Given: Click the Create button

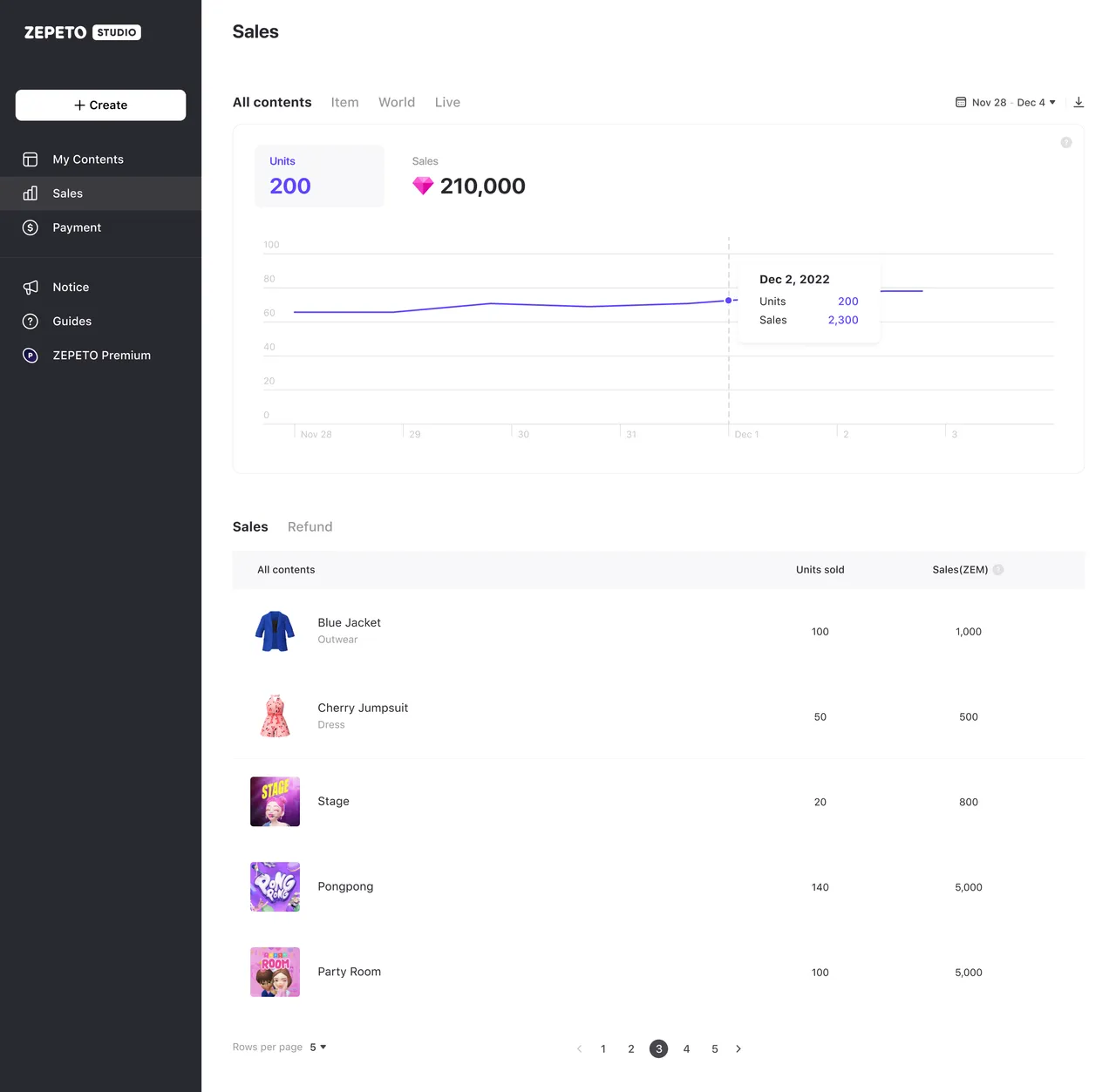Looking at the screenshot, I should (x=100, y=105).
